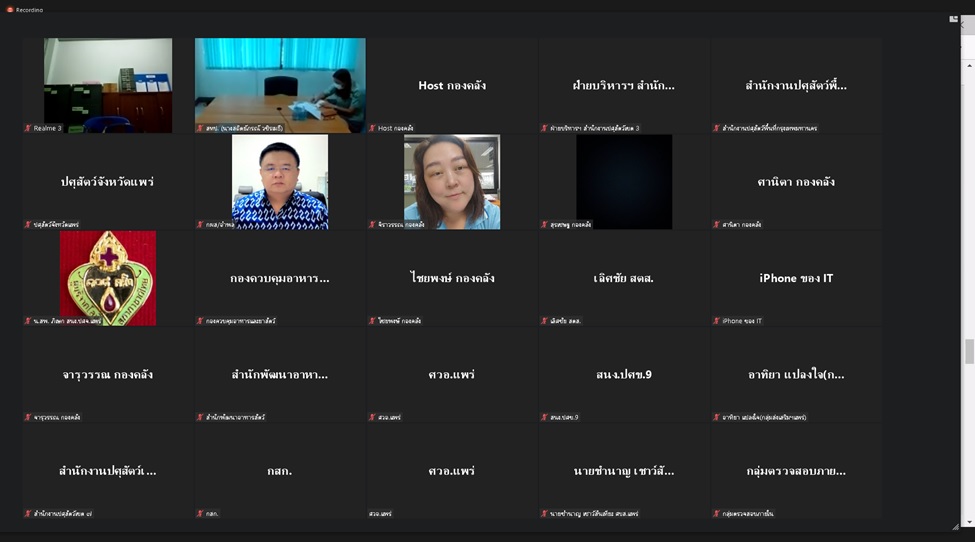The image size is (975, 542).
Task: Select the Realme 3 office video tile
Action: (x=108, y=84)
